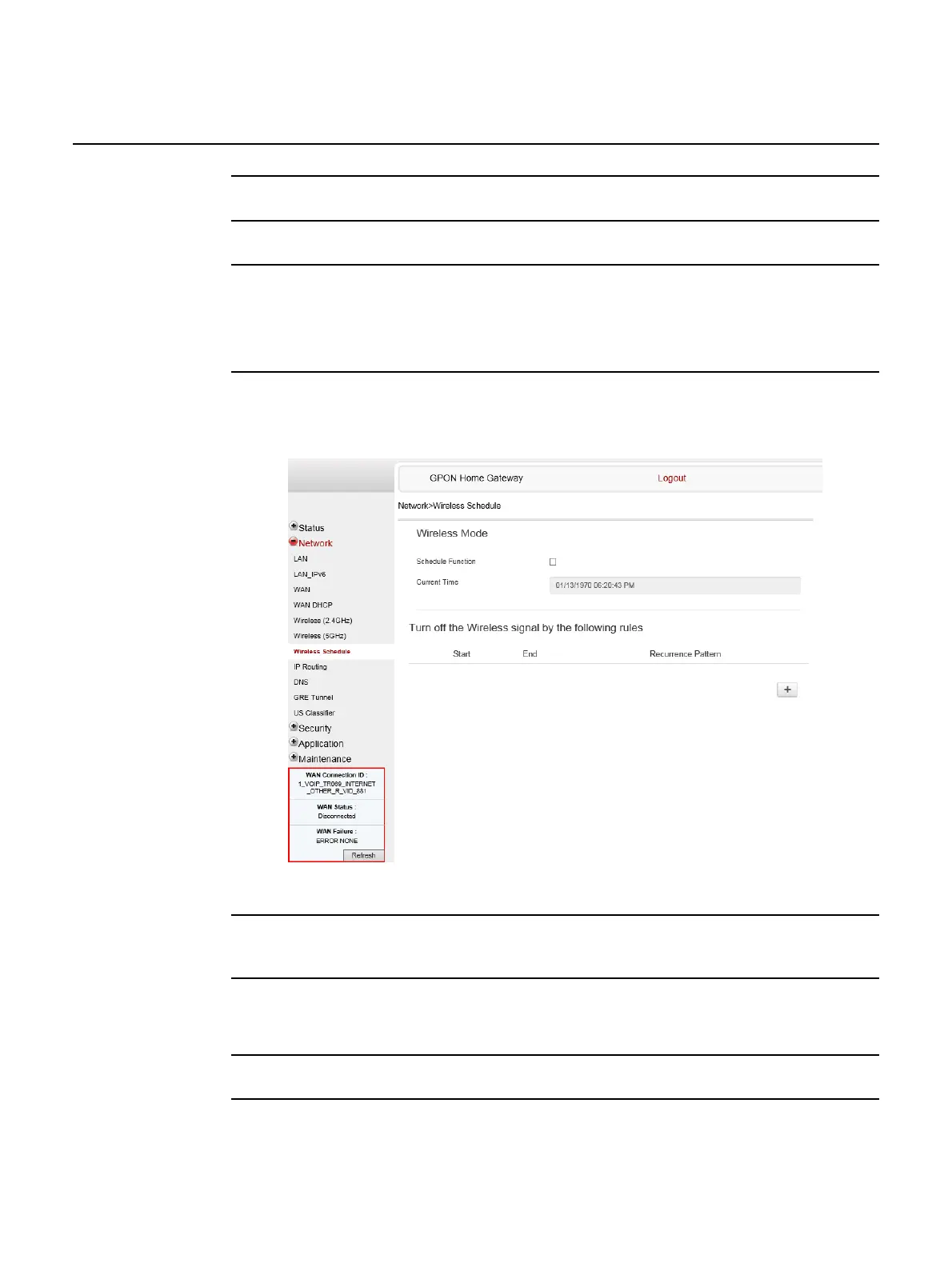The width and height of the screenshot is (952, 1267).
Task: Go to the WAN page
Action: pos(302,590)
